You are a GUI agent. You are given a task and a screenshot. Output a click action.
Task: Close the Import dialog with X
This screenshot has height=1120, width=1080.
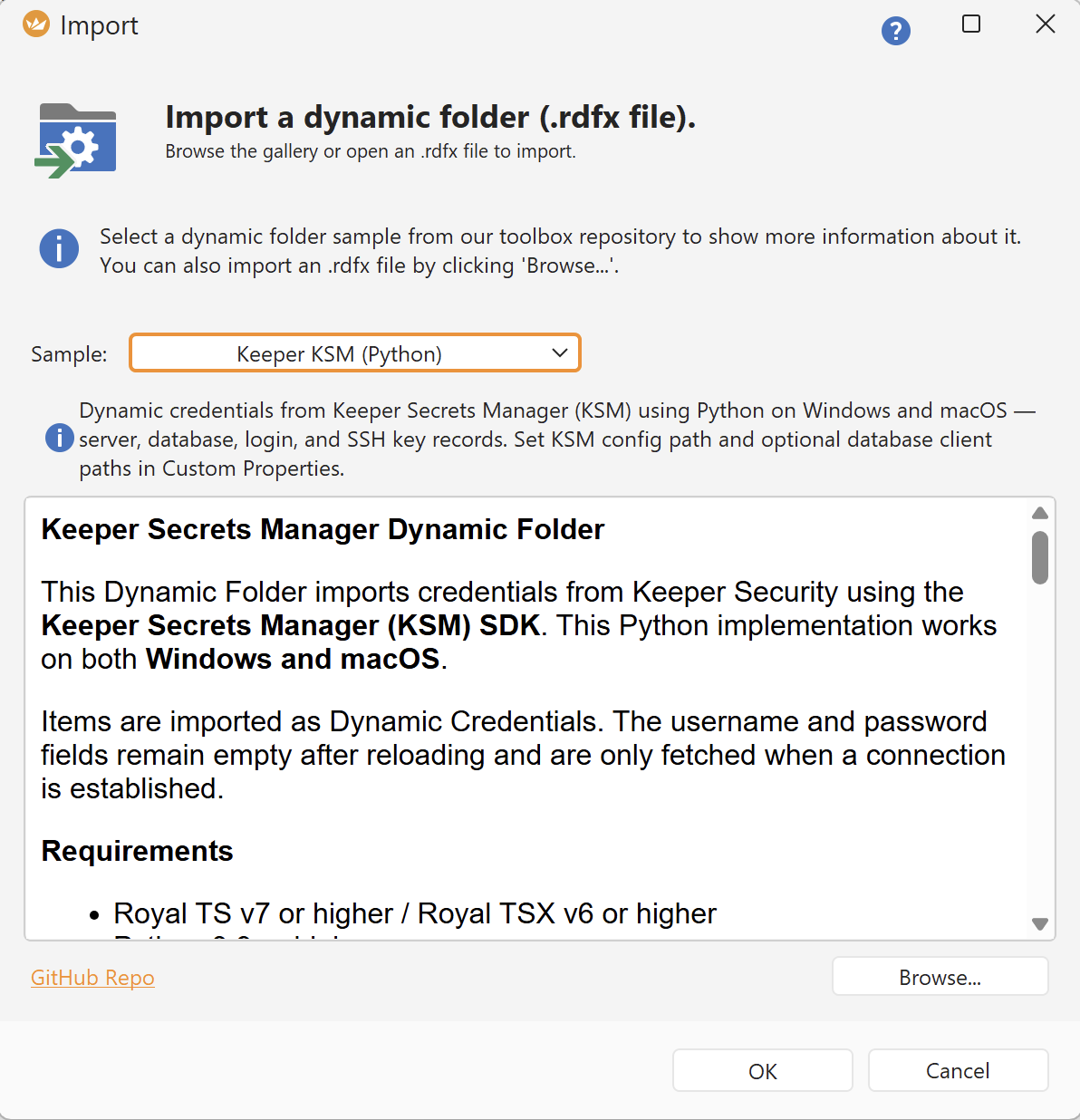pyautogui.click(x=1046, y=24)
